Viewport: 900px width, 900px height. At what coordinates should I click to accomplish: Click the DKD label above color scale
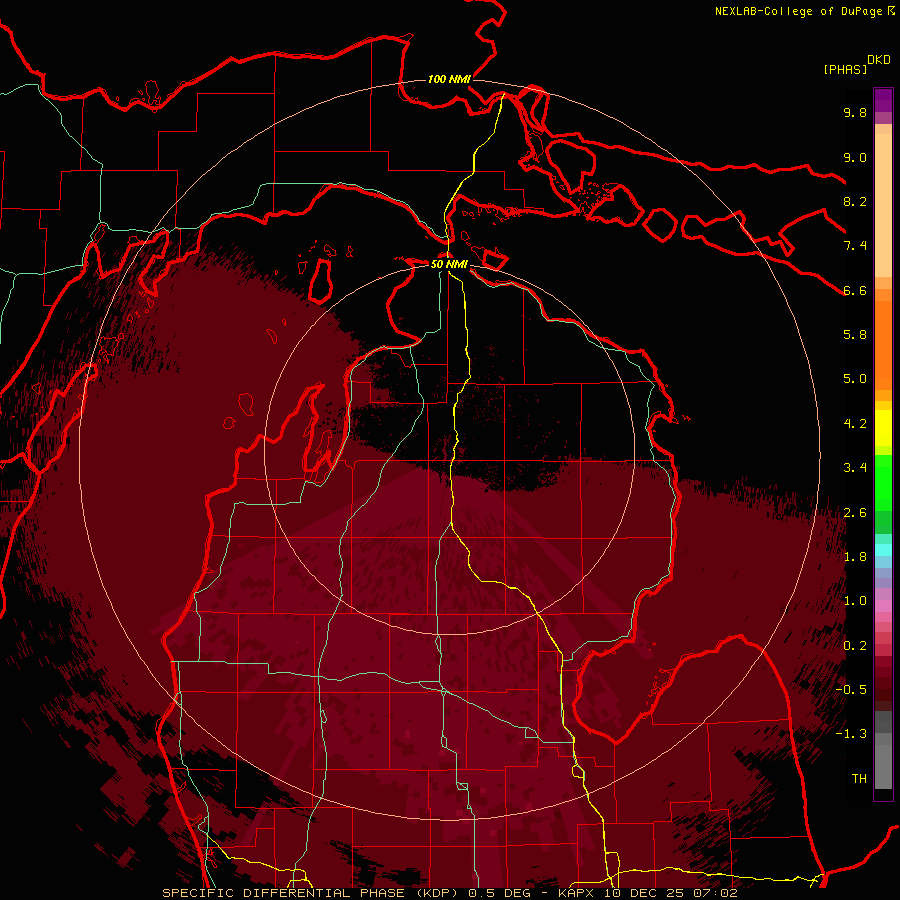[879, 60]
